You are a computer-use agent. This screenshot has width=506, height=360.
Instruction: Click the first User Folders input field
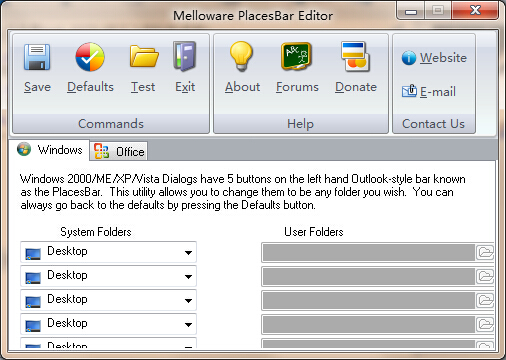point(369,252)
